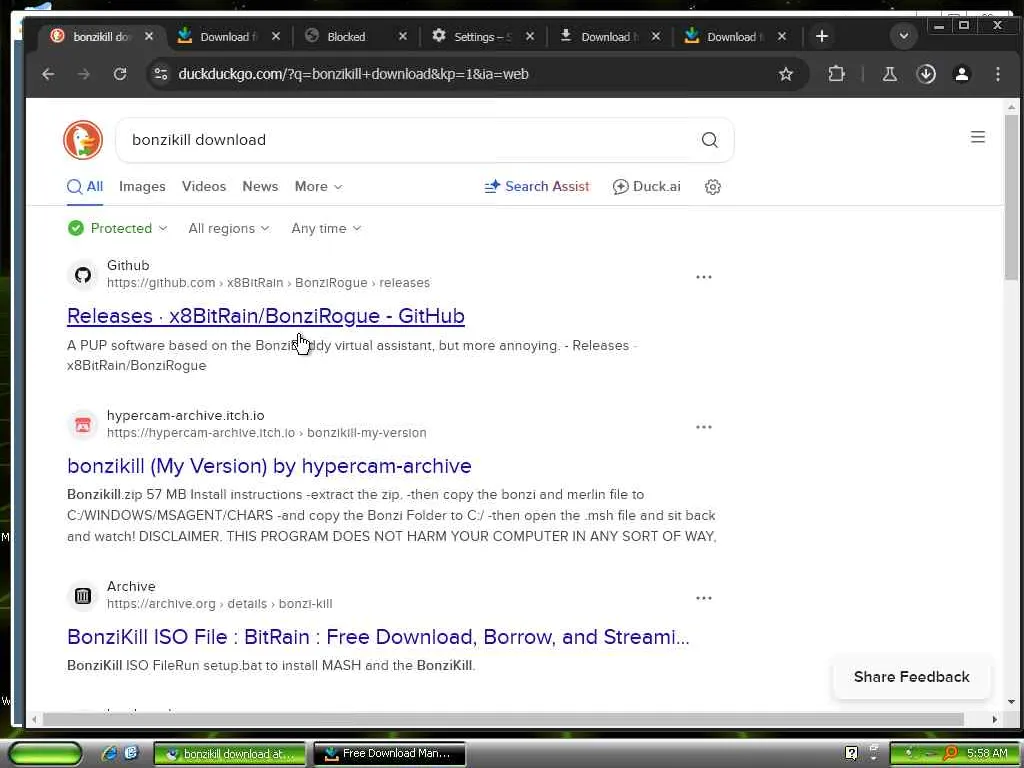Open Chrome Labs flask icon
This screenshot has width=1024, height=768.
[x=889, y=74]
